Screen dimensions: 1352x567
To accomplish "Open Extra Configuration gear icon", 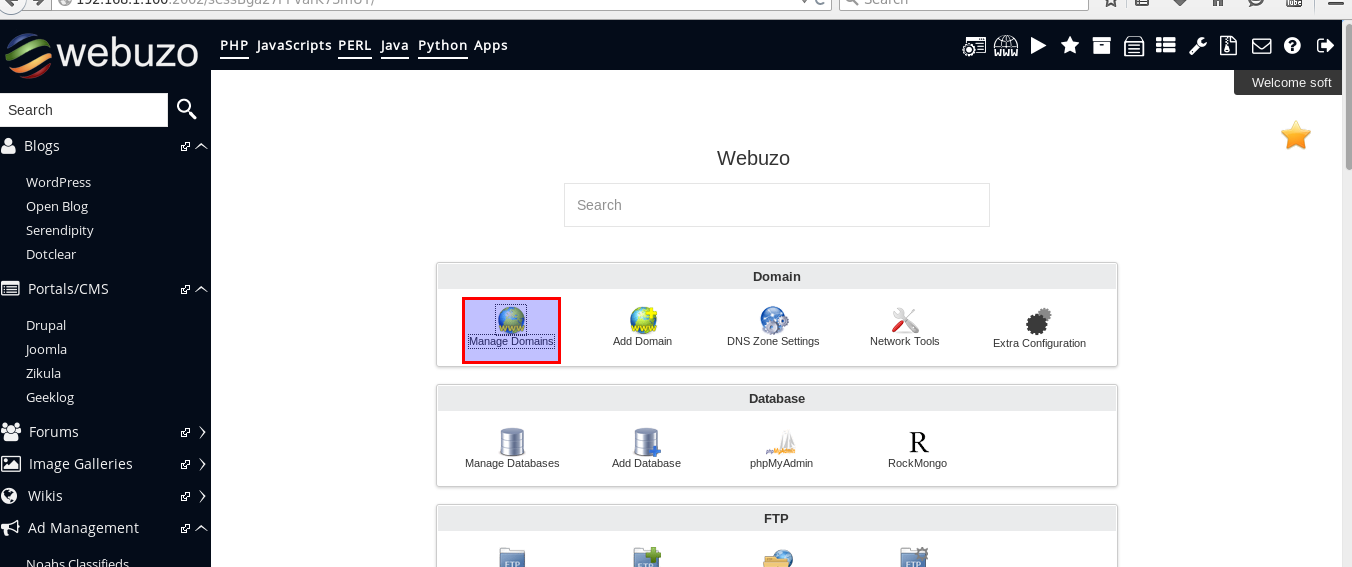I will click(1039, 327).
